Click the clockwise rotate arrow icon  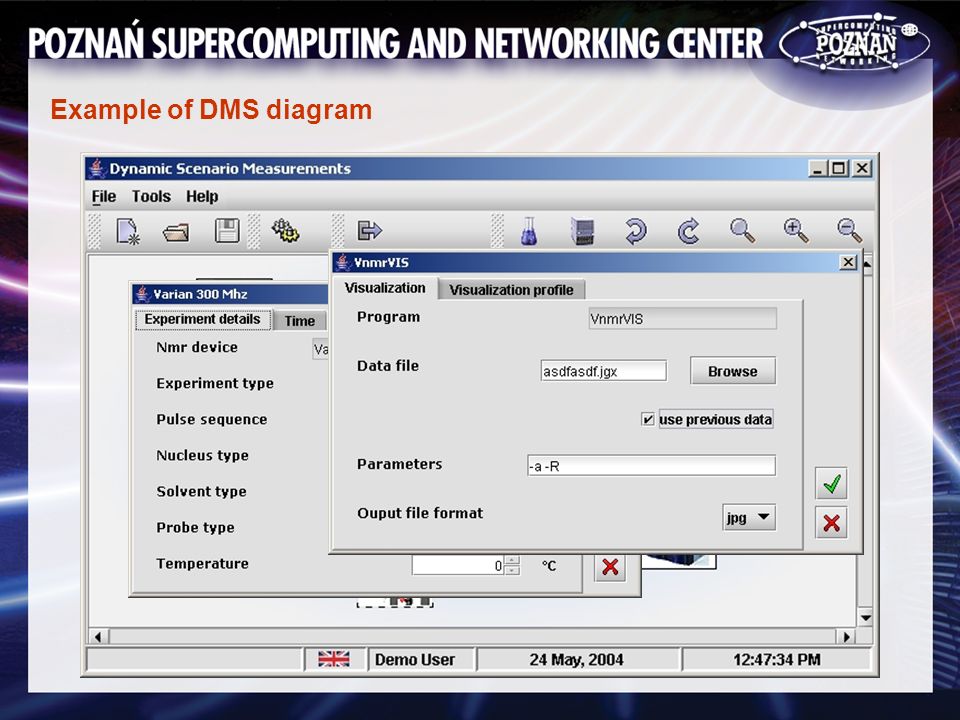(x=689, y=231)
